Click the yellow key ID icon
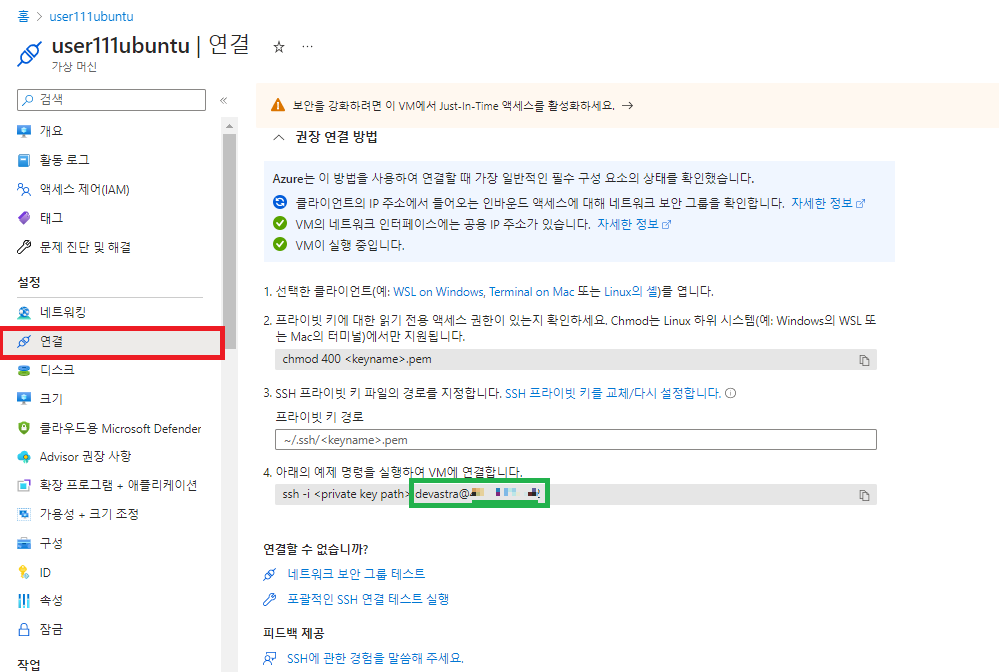The width and height of the screenshot is (999, 672). coord(24,572)
